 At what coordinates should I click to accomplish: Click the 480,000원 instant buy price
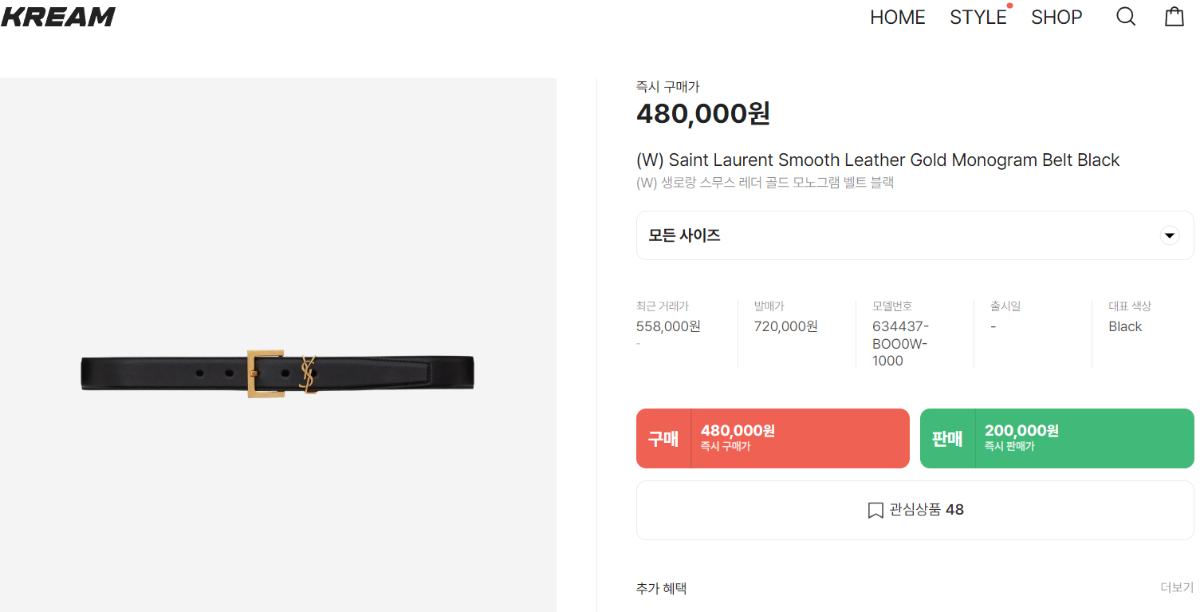click(x=703, y=113)
